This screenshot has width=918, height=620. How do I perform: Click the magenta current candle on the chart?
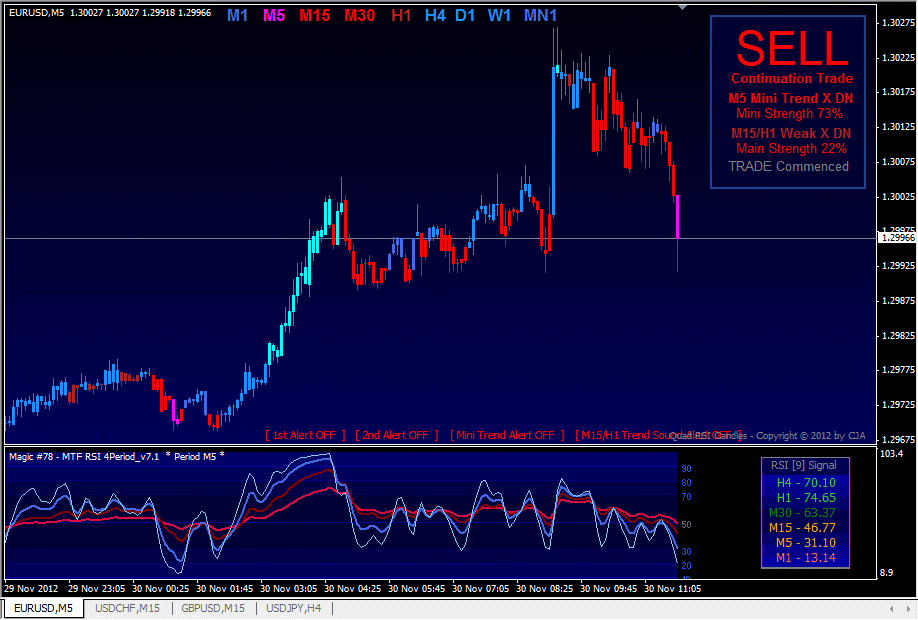pyautogui.click(x=677, y=217)
